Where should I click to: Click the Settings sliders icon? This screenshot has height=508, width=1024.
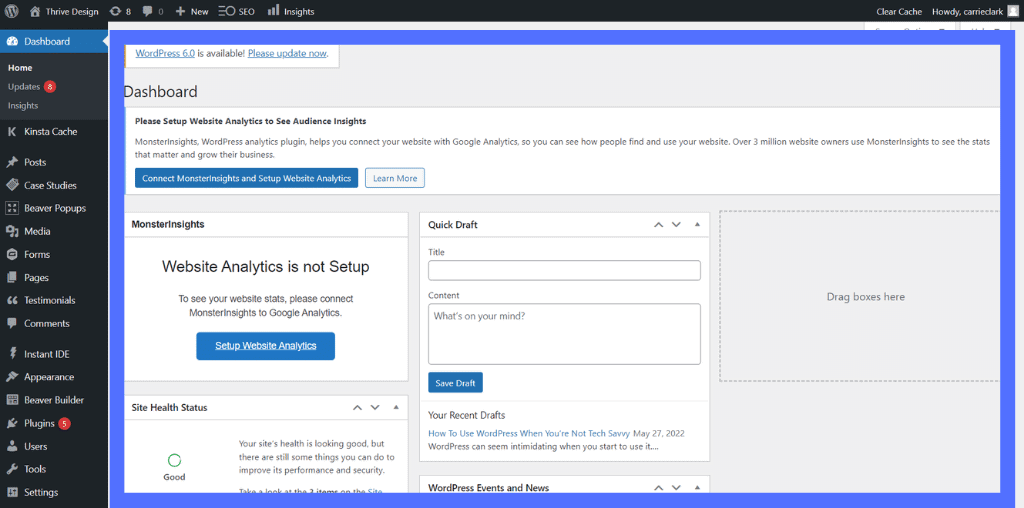(12, 492)
